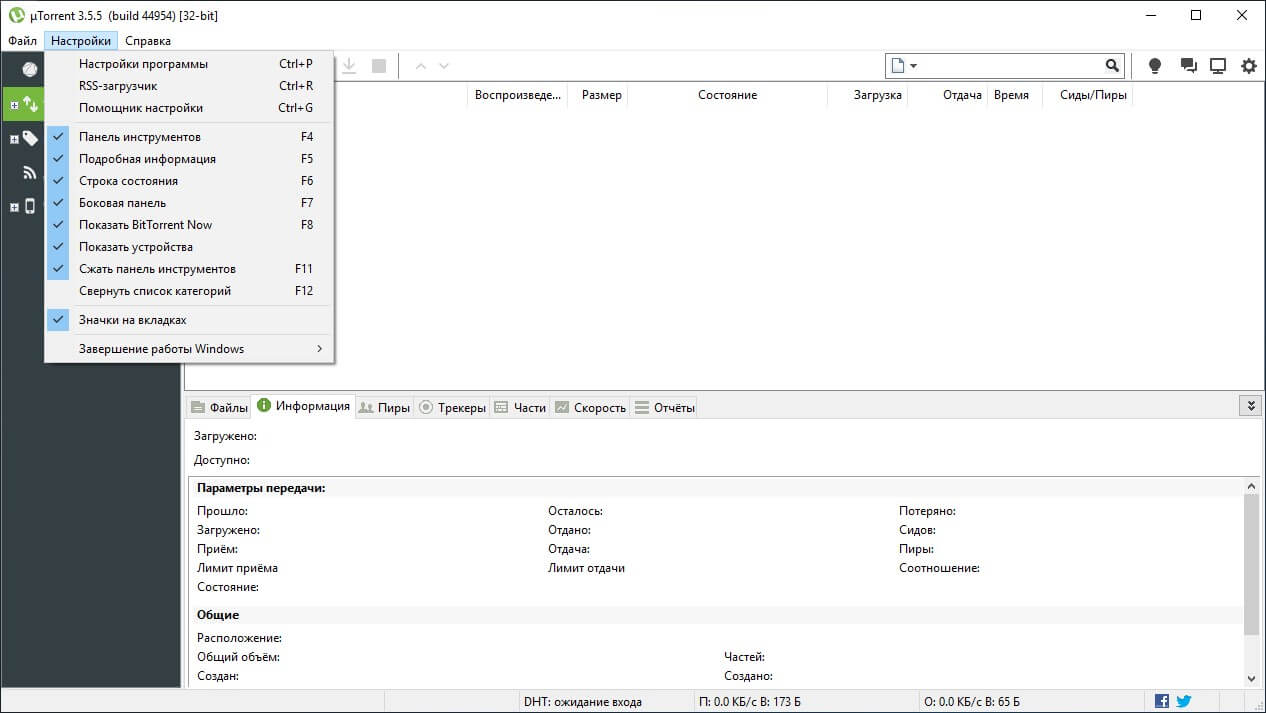Click scroll-down arrow of info pane
1266x713 pixels.
(x=1251, y=678)
